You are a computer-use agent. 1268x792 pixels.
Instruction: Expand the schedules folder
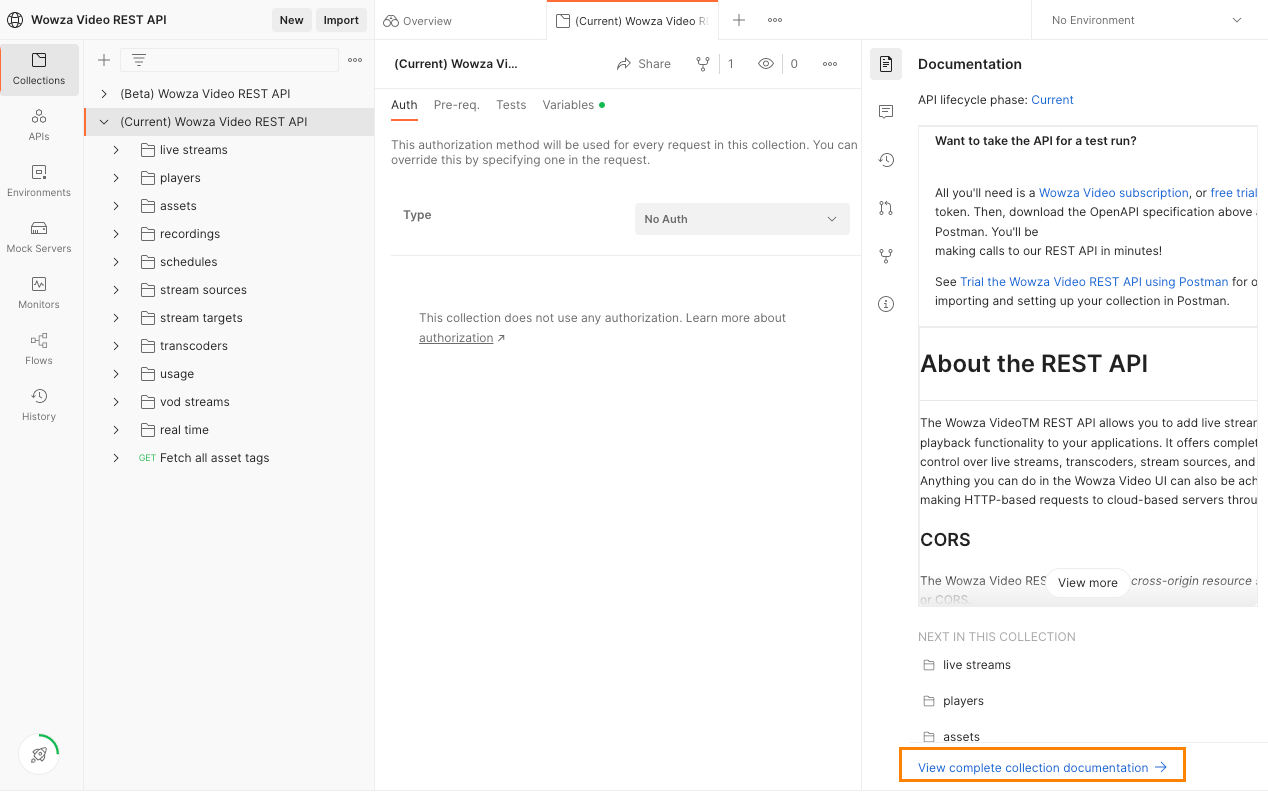(116, 262)
